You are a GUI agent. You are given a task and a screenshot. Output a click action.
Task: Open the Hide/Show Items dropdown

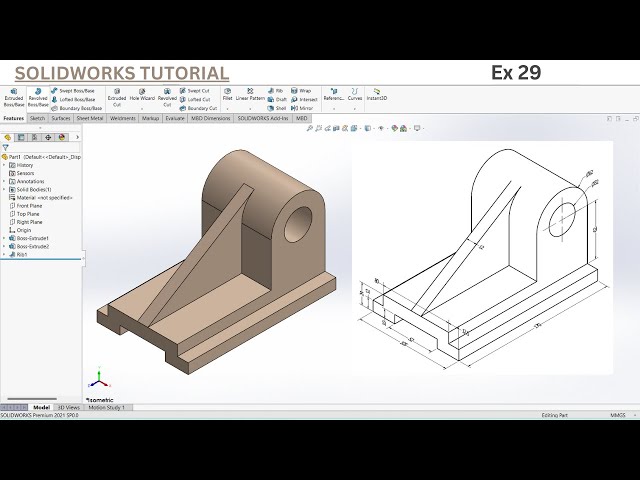click(x=382, y=129)
